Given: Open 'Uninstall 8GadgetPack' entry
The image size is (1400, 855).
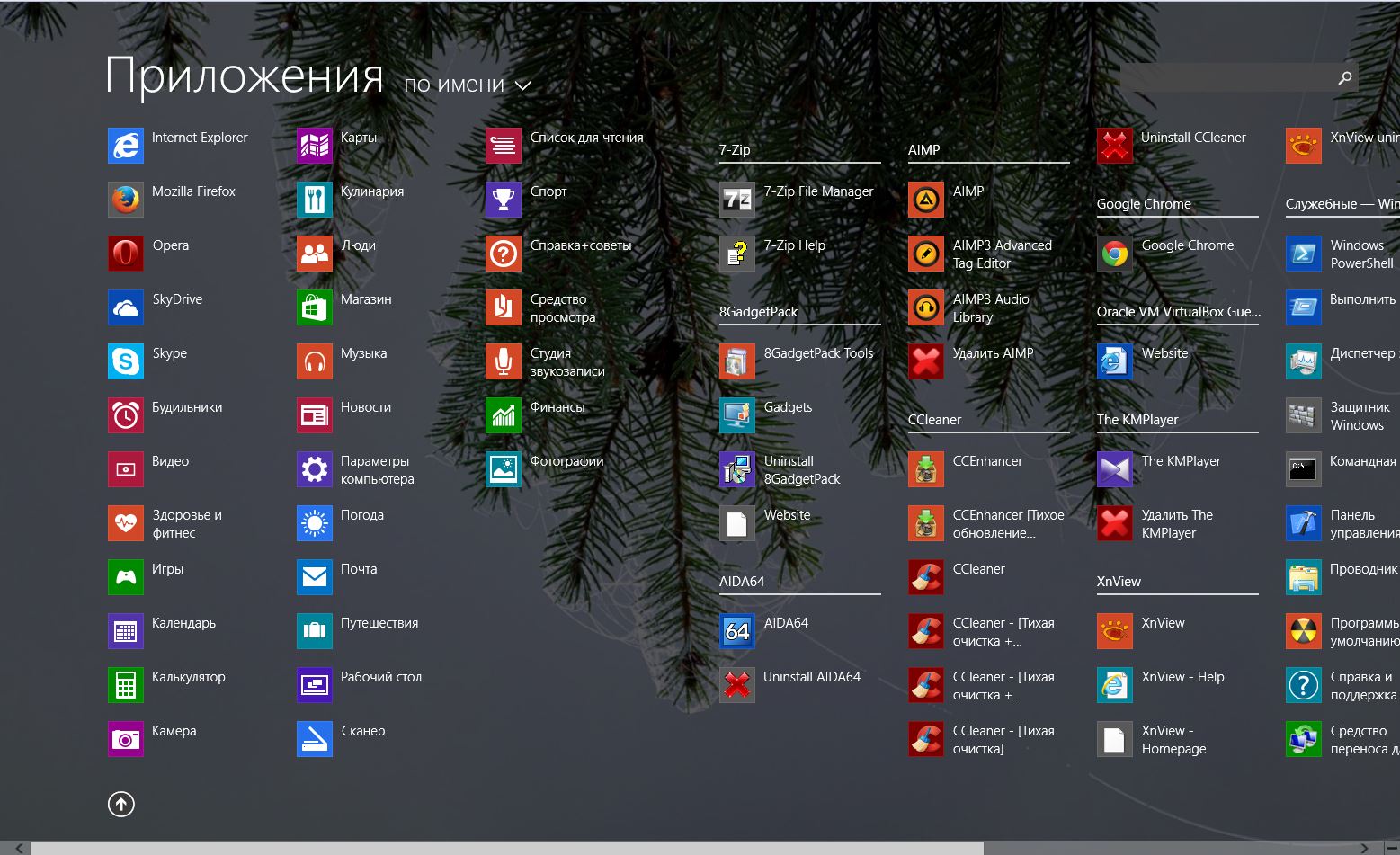Looking at the screenshot, I should (x=781, y=469).
